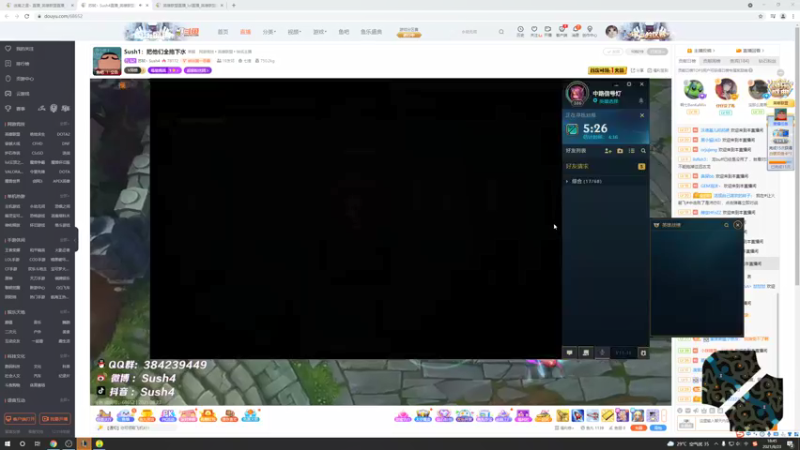Image resolution: width=800 pixels, height=450 pixels.
Task: Open the Windows Start button
Action: click(7, 444)
